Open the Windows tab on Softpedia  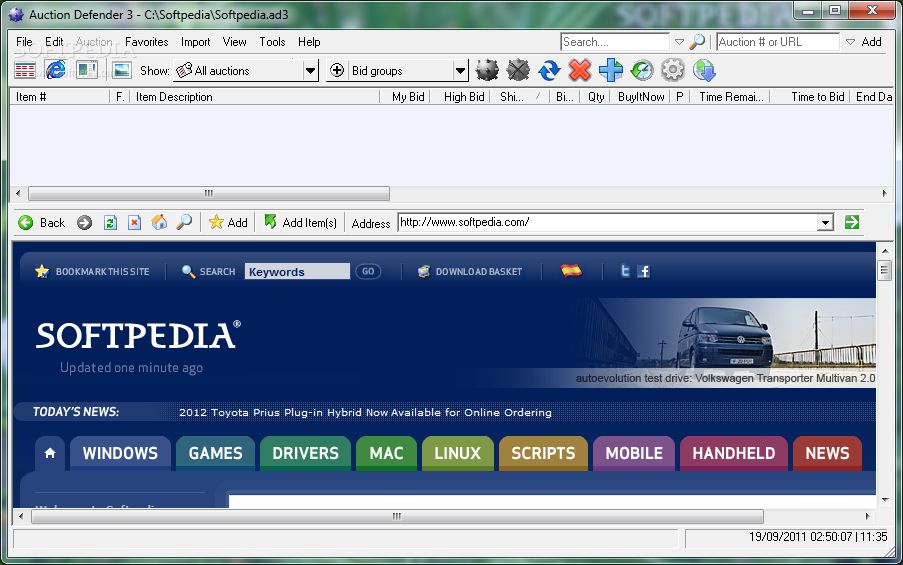[120, 453]
